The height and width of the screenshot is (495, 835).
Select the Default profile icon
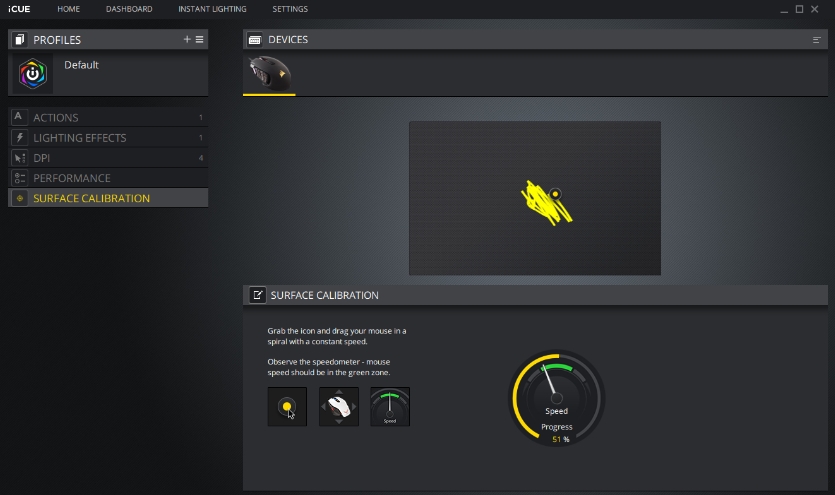tap(33, 73)
